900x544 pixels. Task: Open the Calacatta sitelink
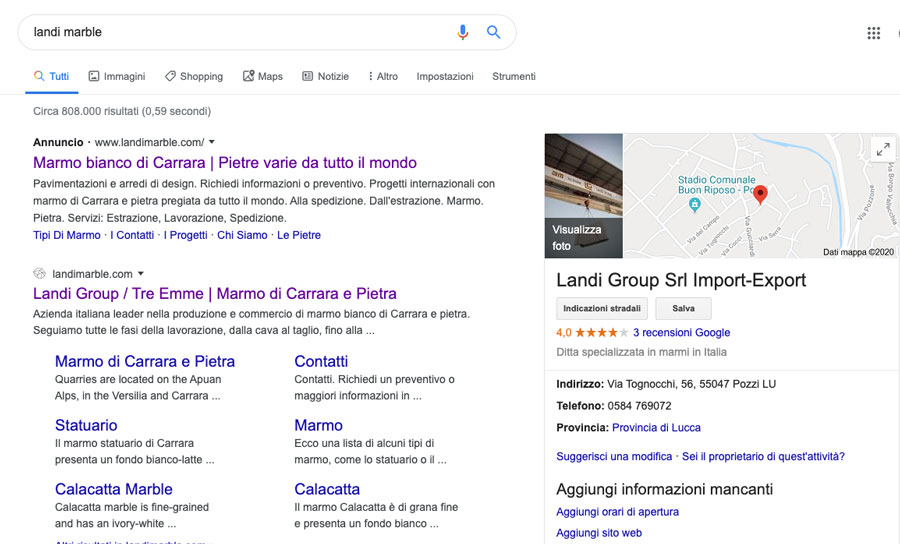pyautogui.click(x=327, y=489)
